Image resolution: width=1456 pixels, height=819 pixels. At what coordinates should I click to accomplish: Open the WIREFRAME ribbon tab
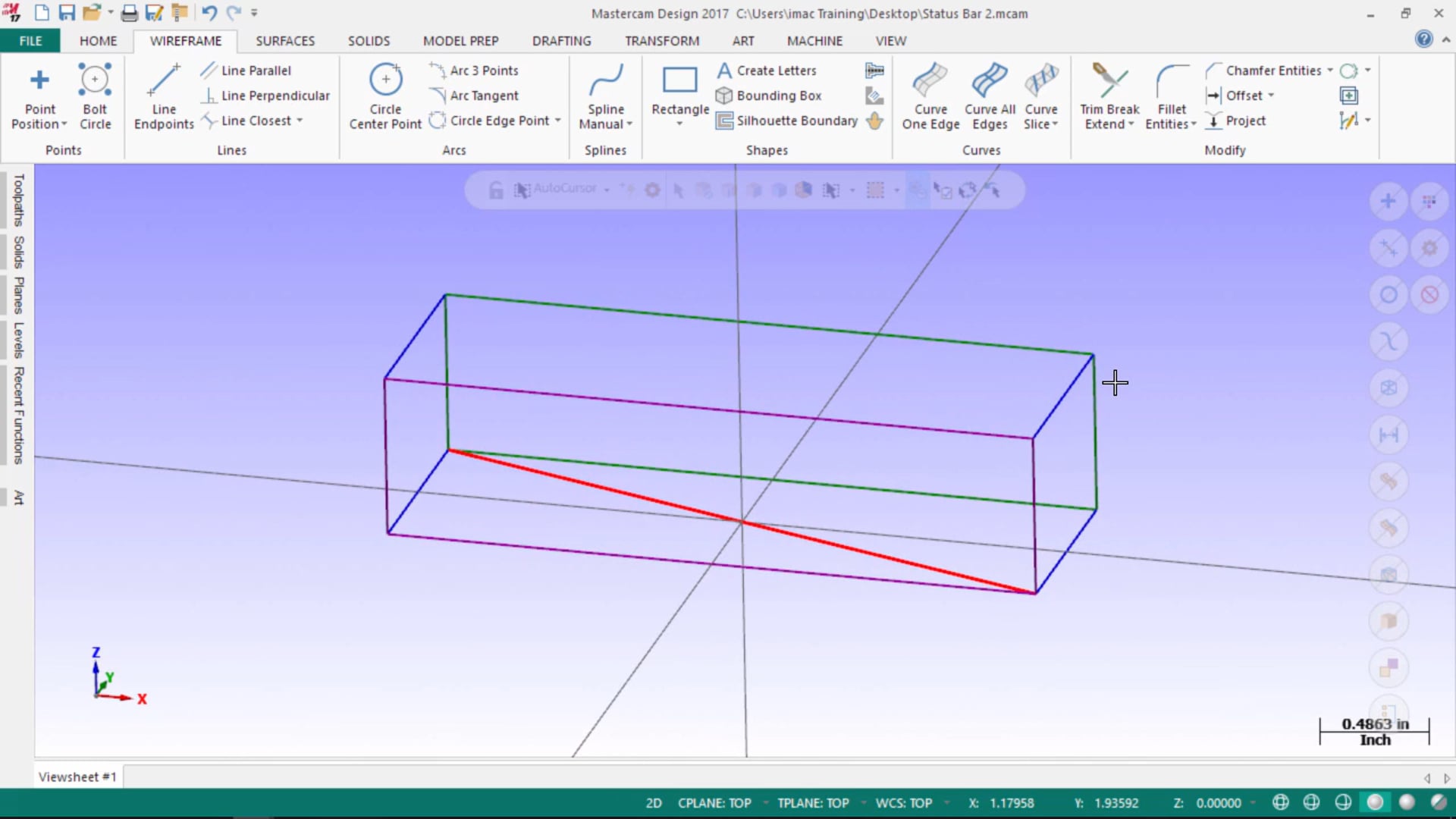pyautogui.click(x=185, y=41)
